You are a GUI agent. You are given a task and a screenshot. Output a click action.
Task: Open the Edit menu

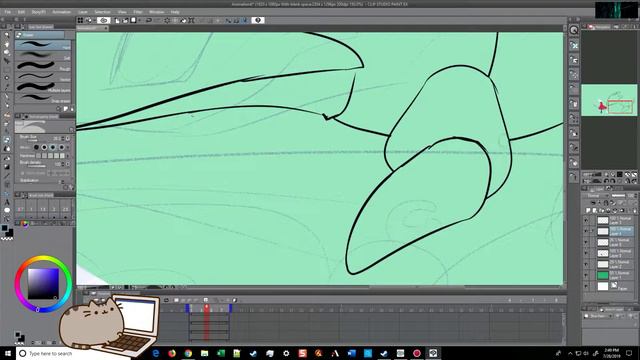21,12
